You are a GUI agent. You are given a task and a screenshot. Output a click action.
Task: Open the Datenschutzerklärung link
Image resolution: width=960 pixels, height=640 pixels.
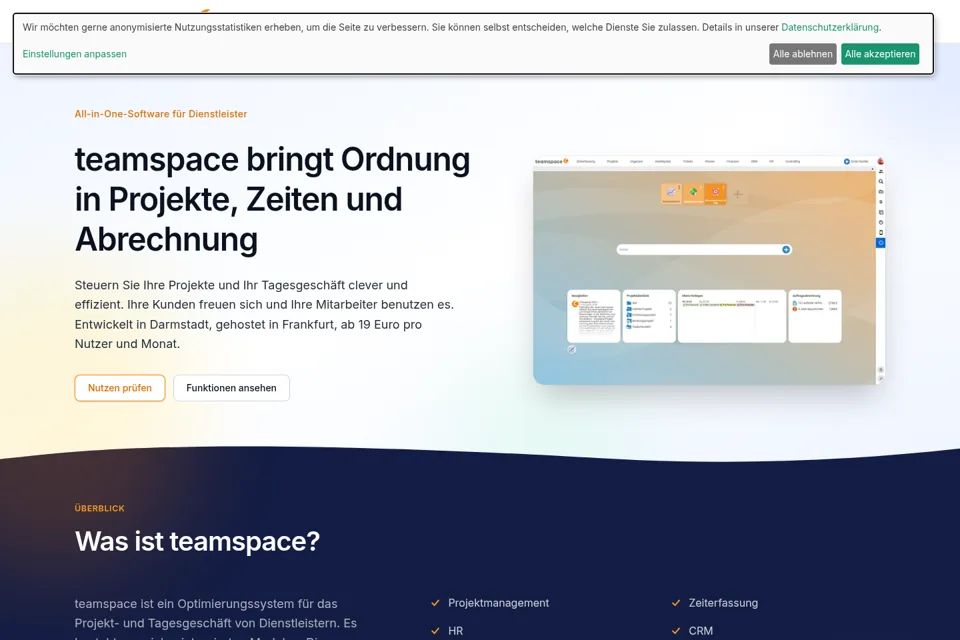pyautogui.click(x=830, y=27)
